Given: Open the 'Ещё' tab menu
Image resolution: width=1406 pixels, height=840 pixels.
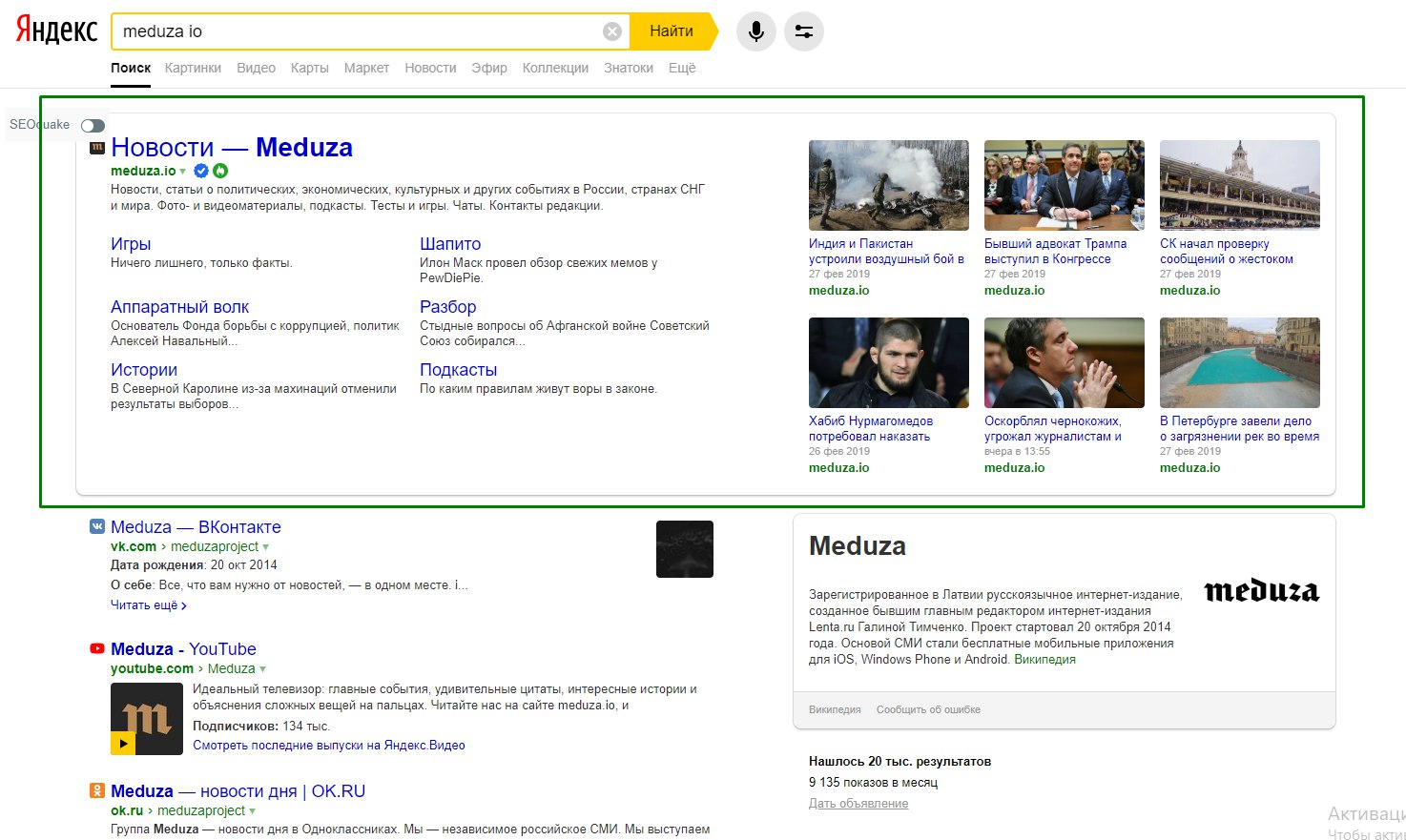Looking at the screenshot, I should (682, 68).
